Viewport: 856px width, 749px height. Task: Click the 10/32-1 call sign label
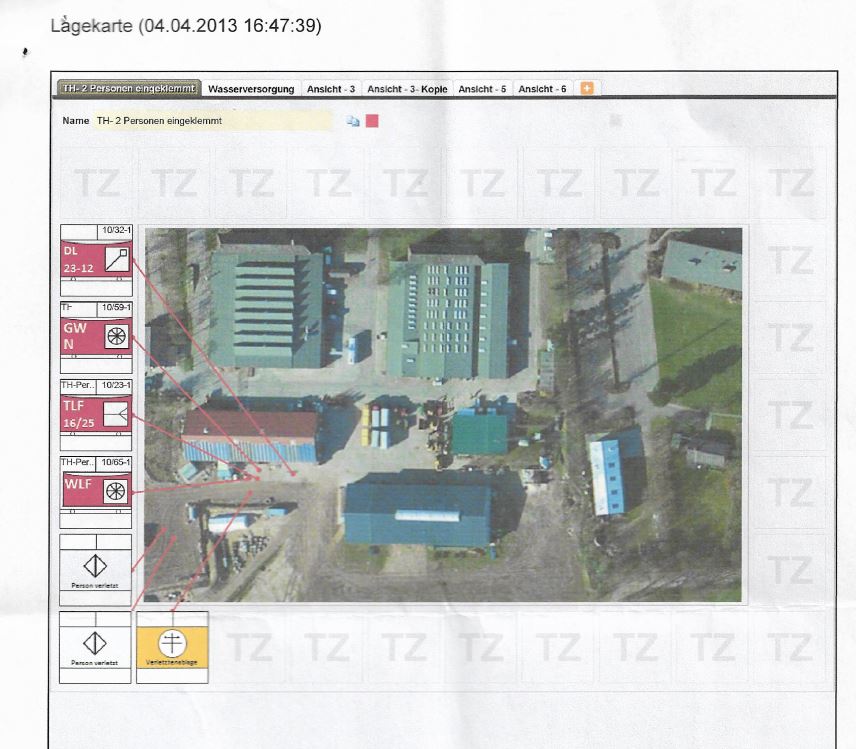click(x=115, y=232)
